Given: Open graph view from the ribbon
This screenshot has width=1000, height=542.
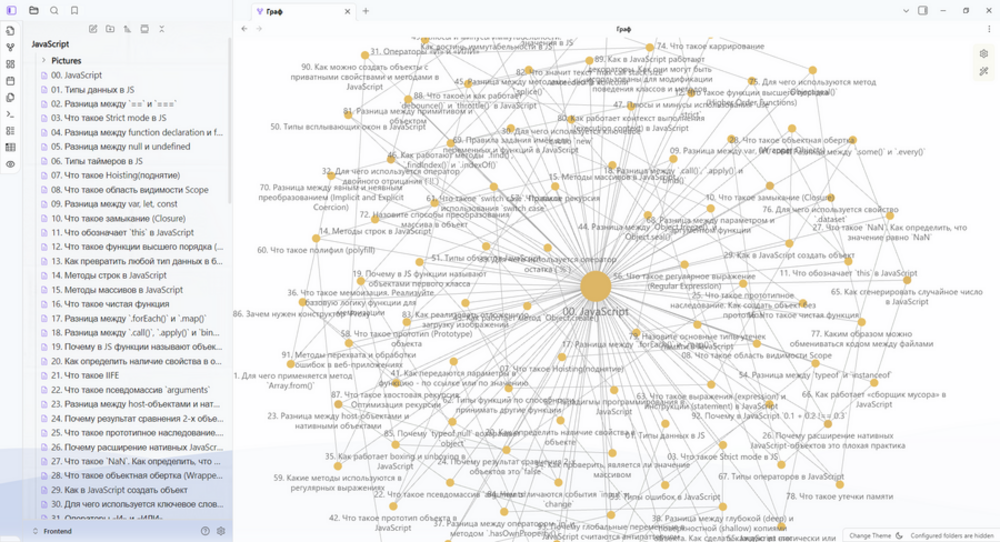Looking at the screenshot, I should (11, 47).
